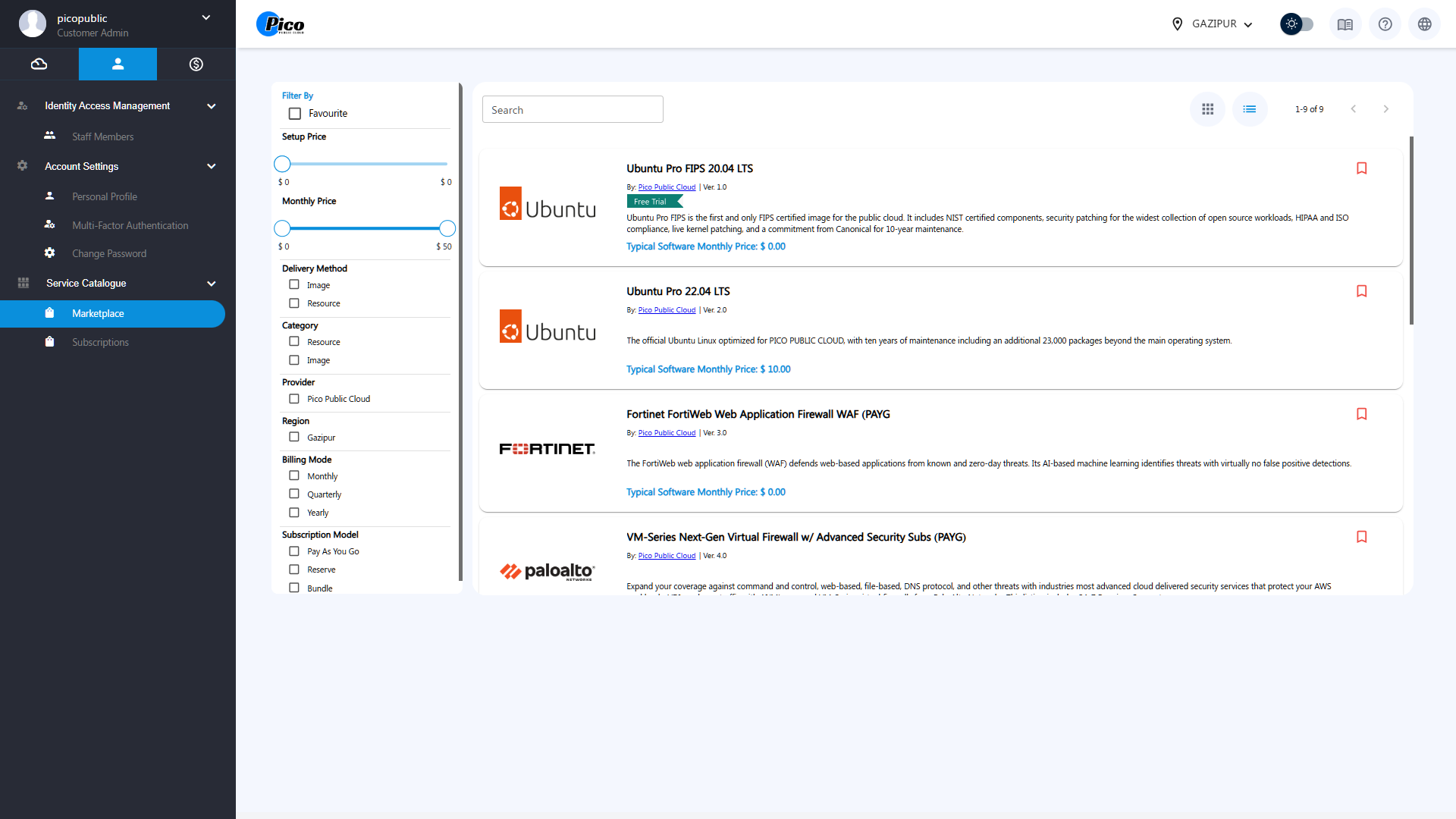Open the cloud services tab

pyautogui.click(x=39, y=64)
